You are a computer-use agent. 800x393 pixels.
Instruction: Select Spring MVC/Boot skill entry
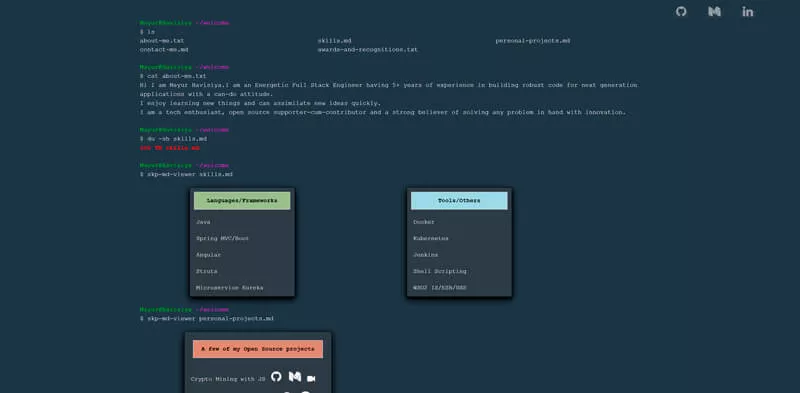point(222,238)
